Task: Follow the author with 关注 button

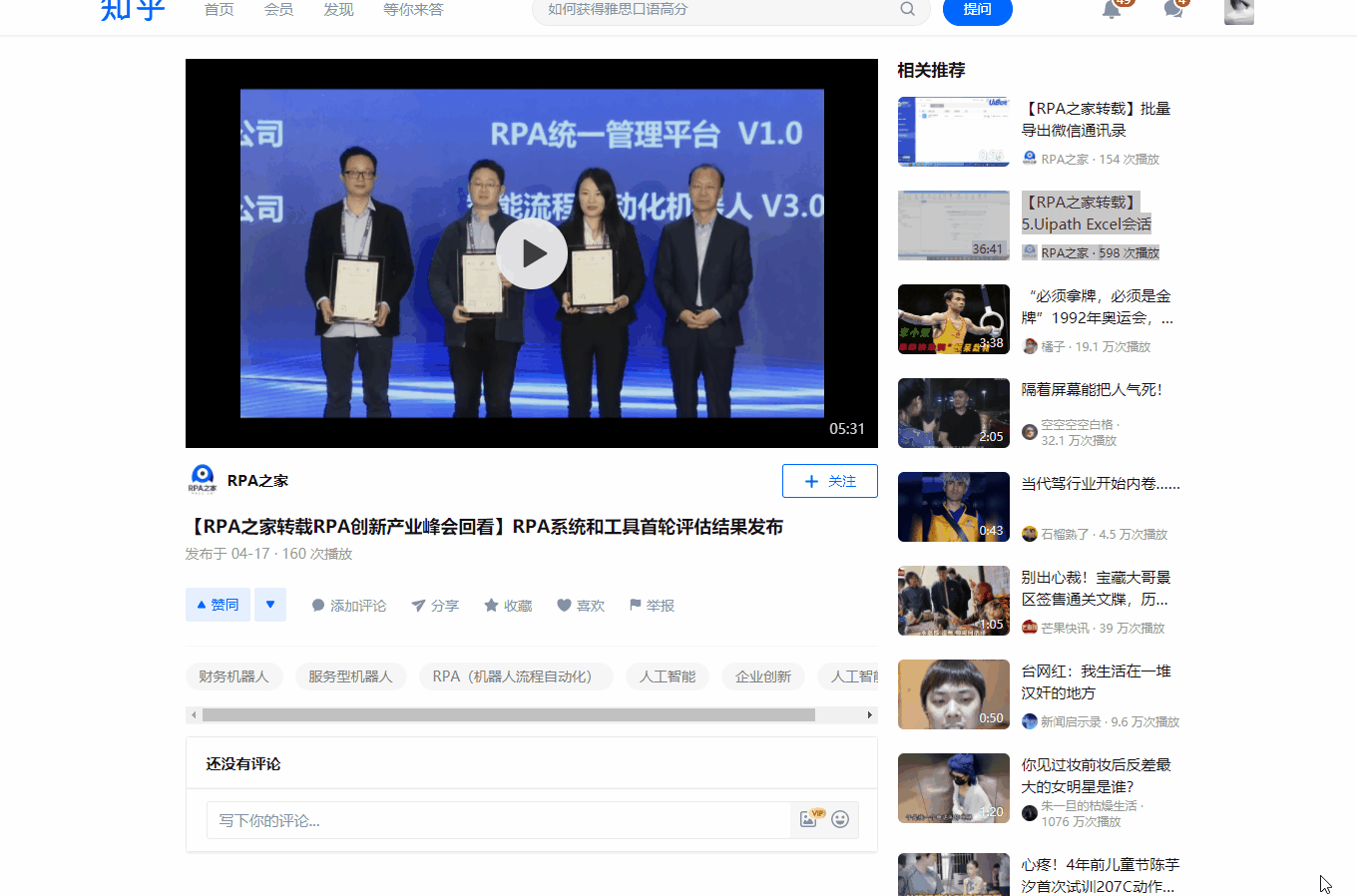Action: click(x=830, y=481)
